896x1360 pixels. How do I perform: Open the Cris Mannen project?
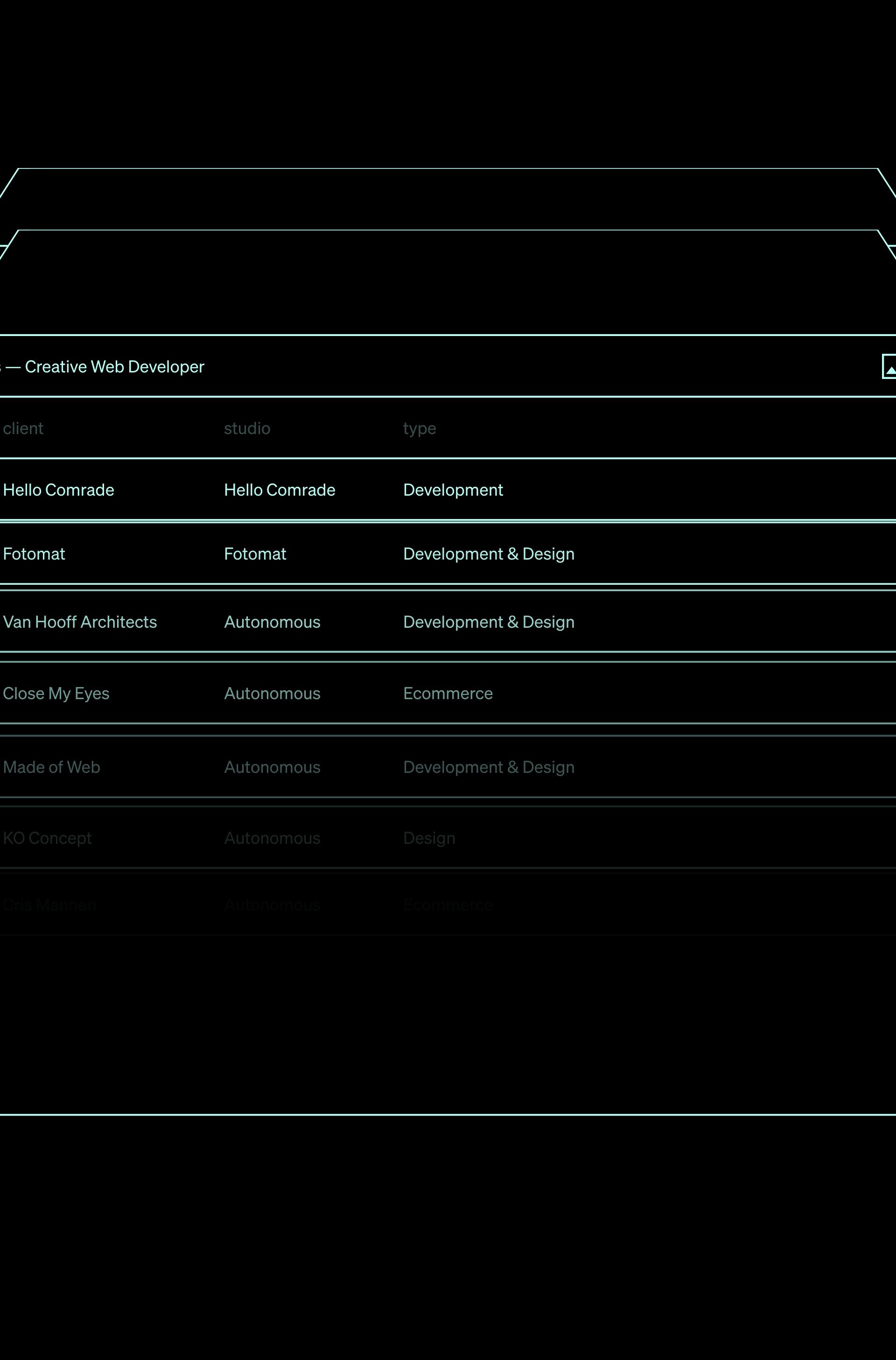(49, 905)
